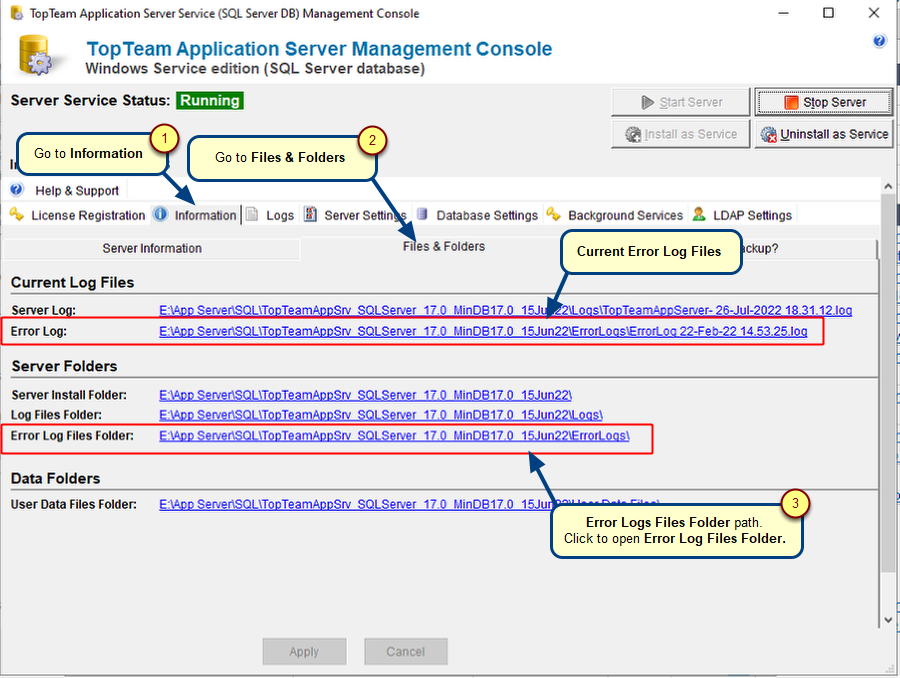
Task: Click the Server Install Folder: label
Action: coord(69,395)
